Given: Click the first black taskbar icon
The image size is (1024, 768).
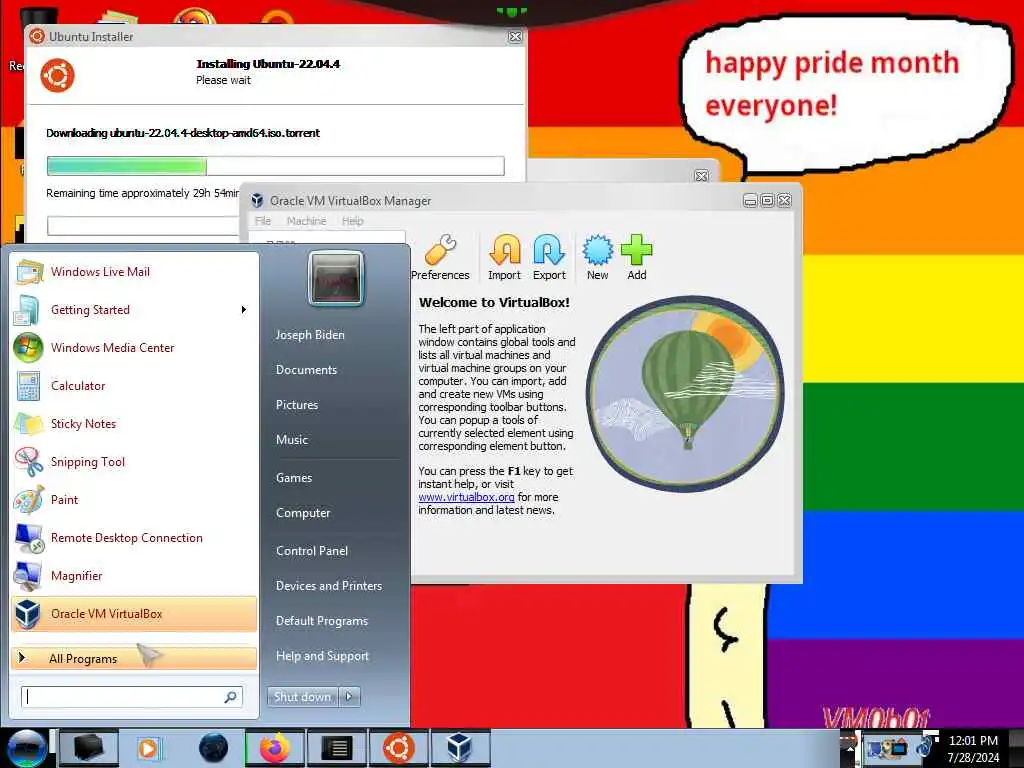Looking at the screenshot, I should [88, 748].
